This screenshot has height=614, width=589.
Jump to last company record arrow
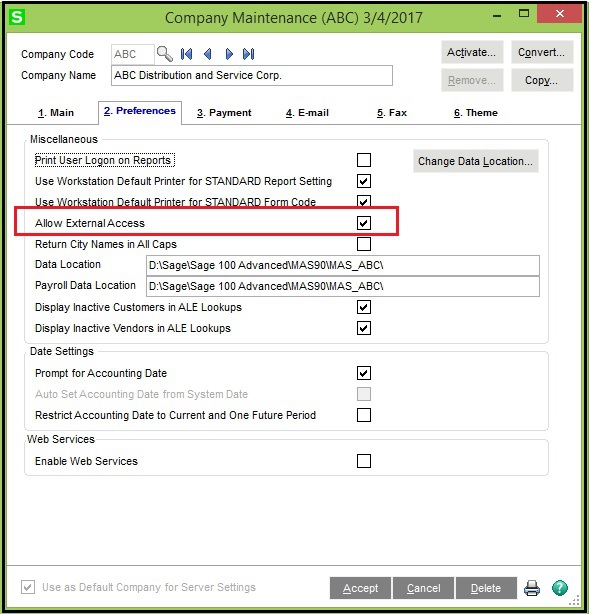(249, 54)
